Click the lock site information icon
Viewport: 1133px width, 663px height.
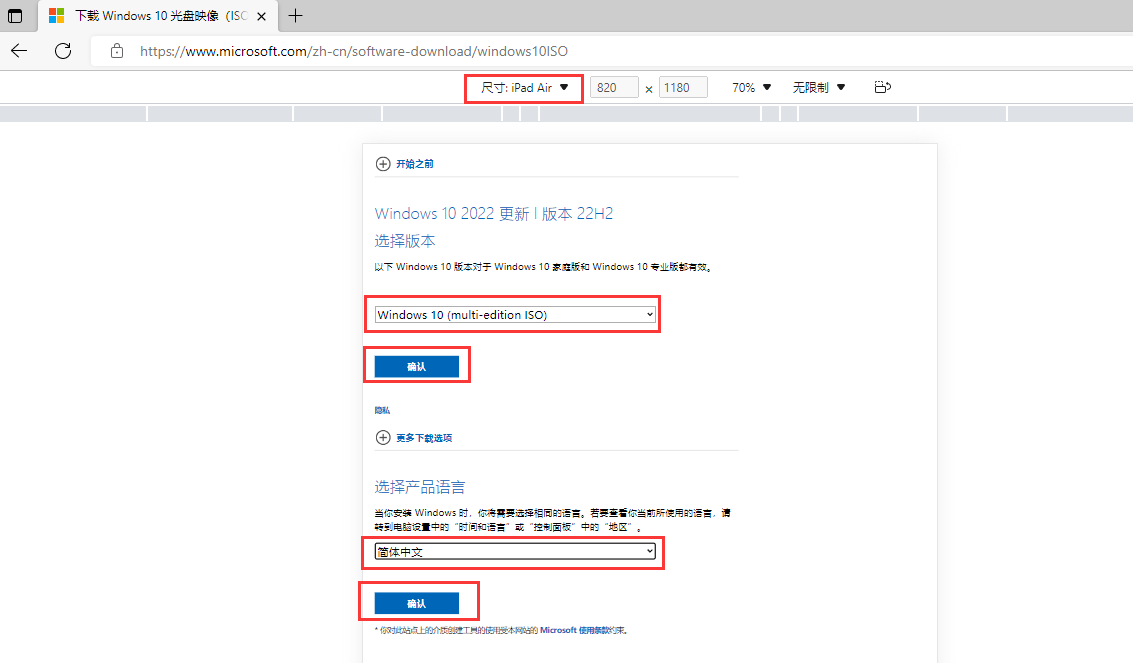point(117,51)
